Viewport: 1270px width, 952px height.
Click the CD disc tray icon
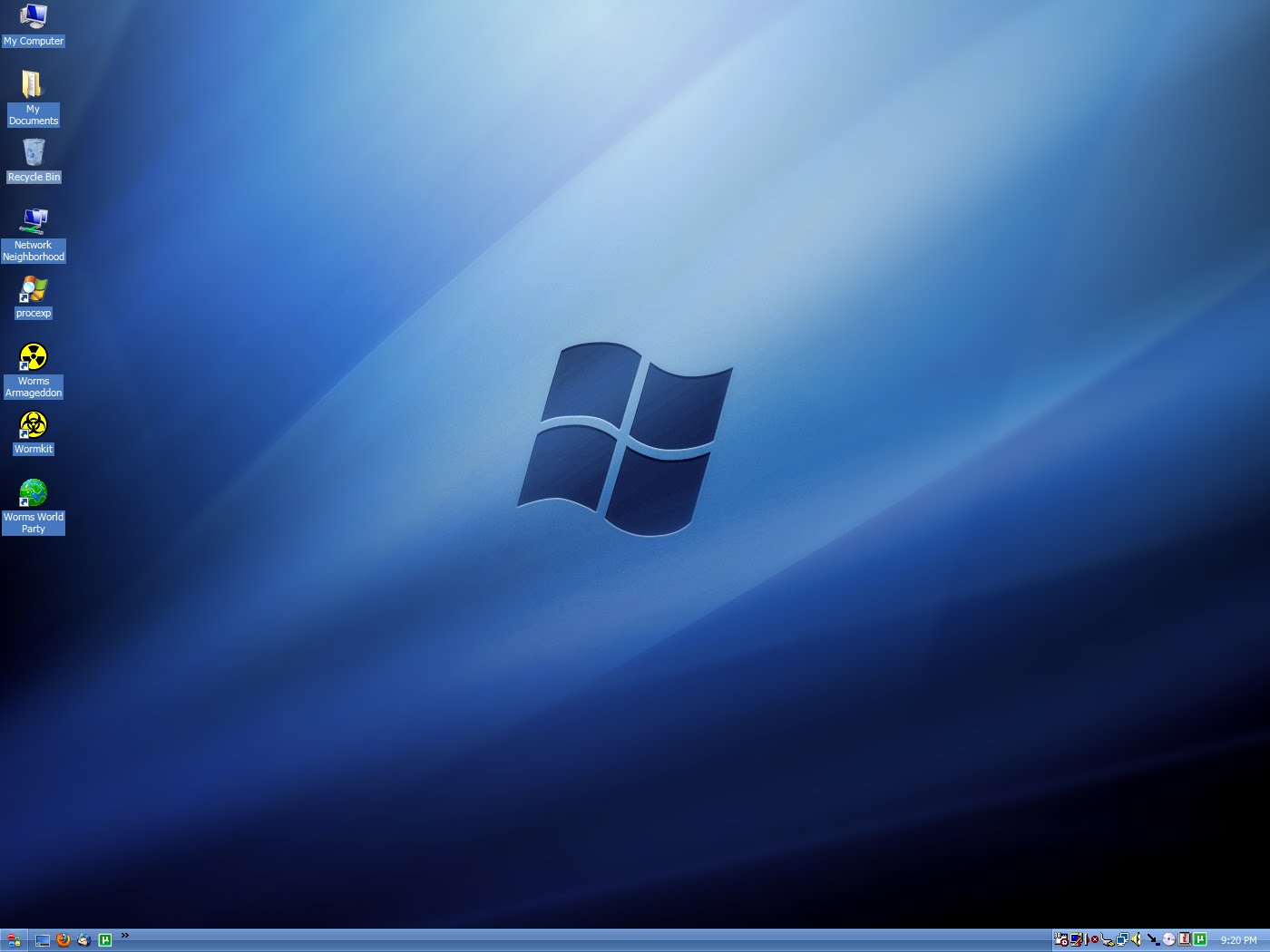(1168, 940)
